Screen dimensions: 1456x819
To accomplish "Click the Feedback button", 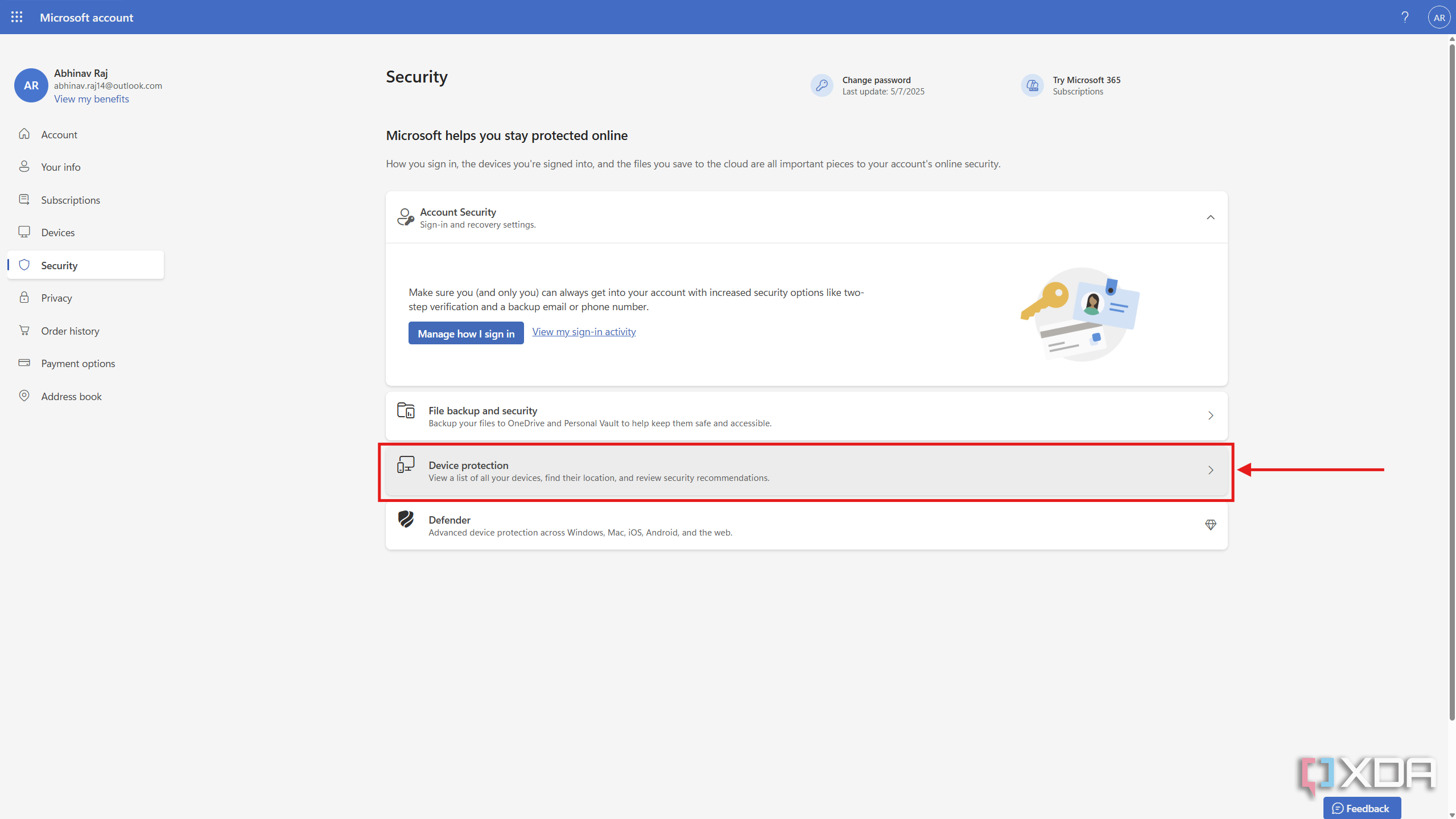I will (1362, 808).
